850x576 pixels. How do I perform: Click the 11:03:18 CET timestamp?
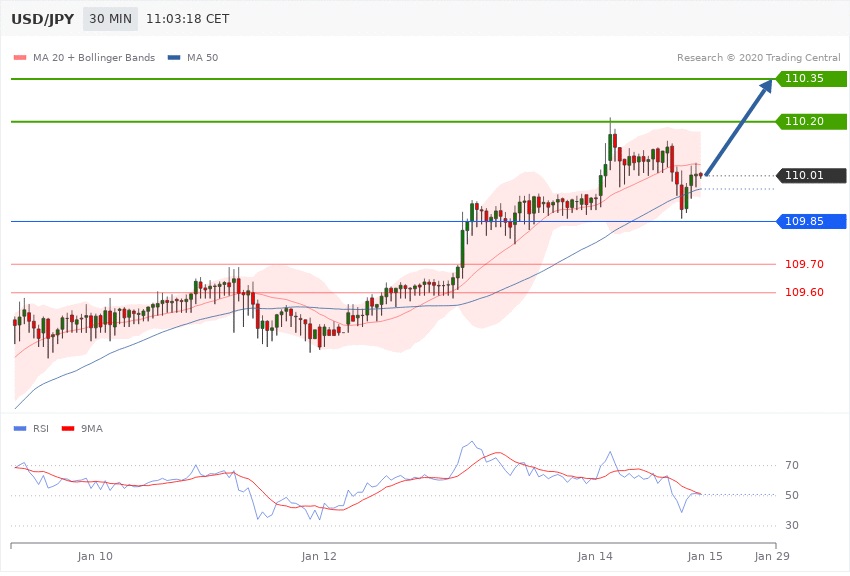pyautogui.click(x=188, y=19)
